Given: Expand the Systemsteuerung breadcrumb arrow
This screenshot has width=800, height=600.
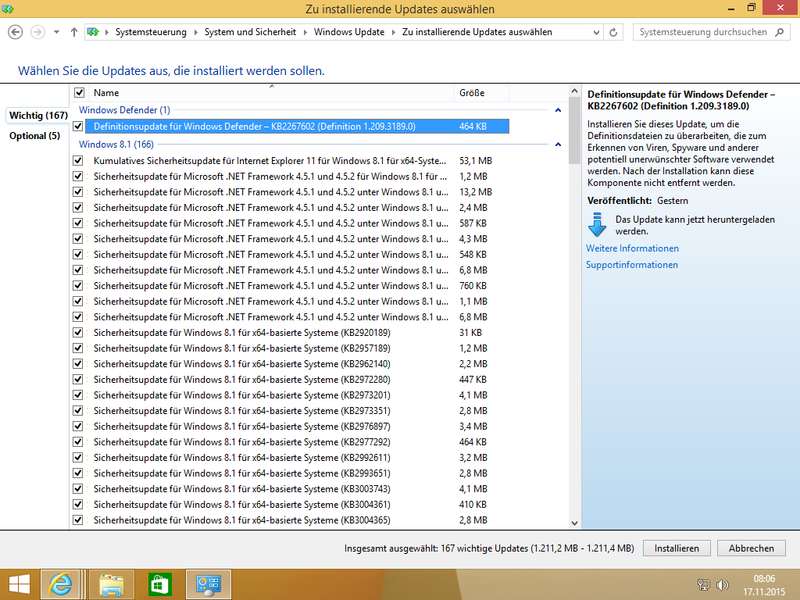Looking at the screenshot, I should click(x=195, y=32).
